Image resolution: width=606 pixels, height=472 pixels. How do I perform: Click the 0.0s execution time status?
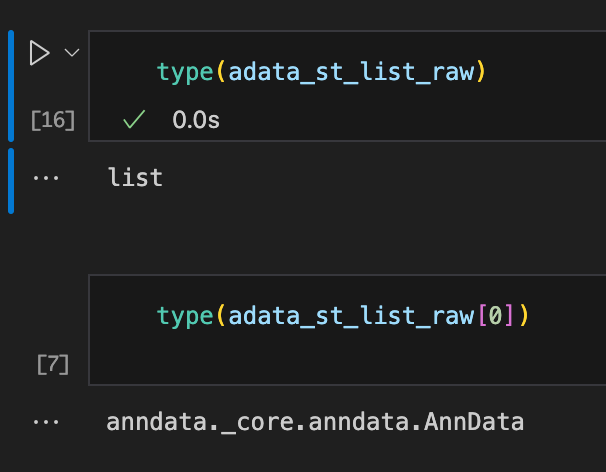coord(196,120)
